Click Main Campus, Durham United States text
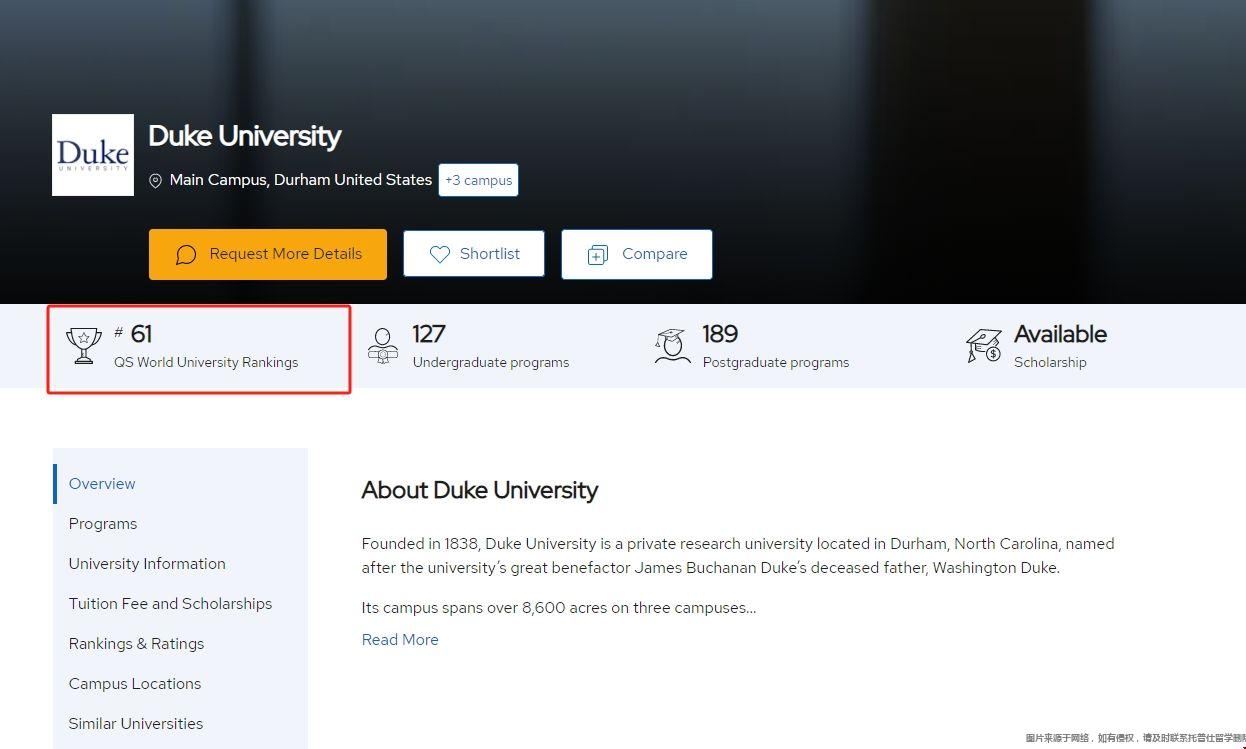This screenshot has width=1246, height=749. [x=301, y=180]
